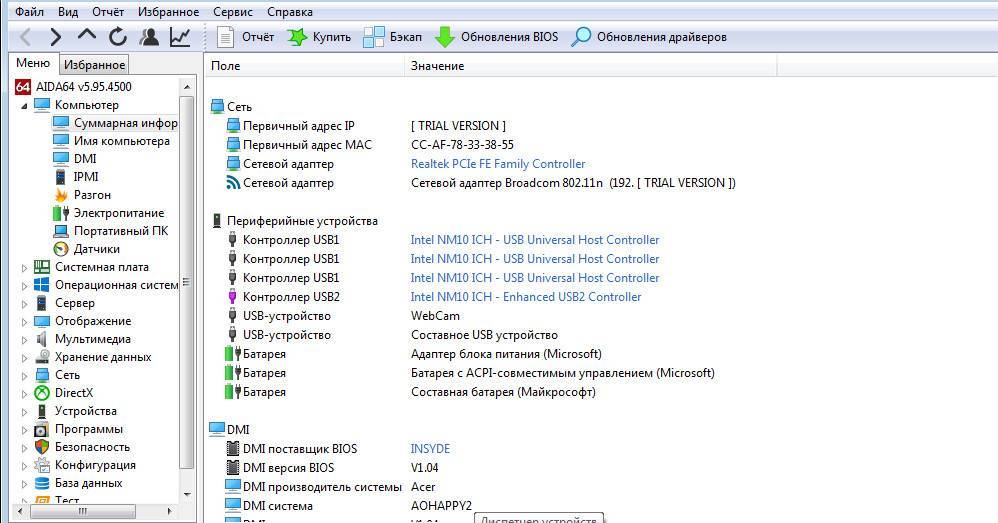The height and width of the screenshot is (523, 998).
Task: Open the graph chart icon in the toolbar
Action: pos(180,37)
